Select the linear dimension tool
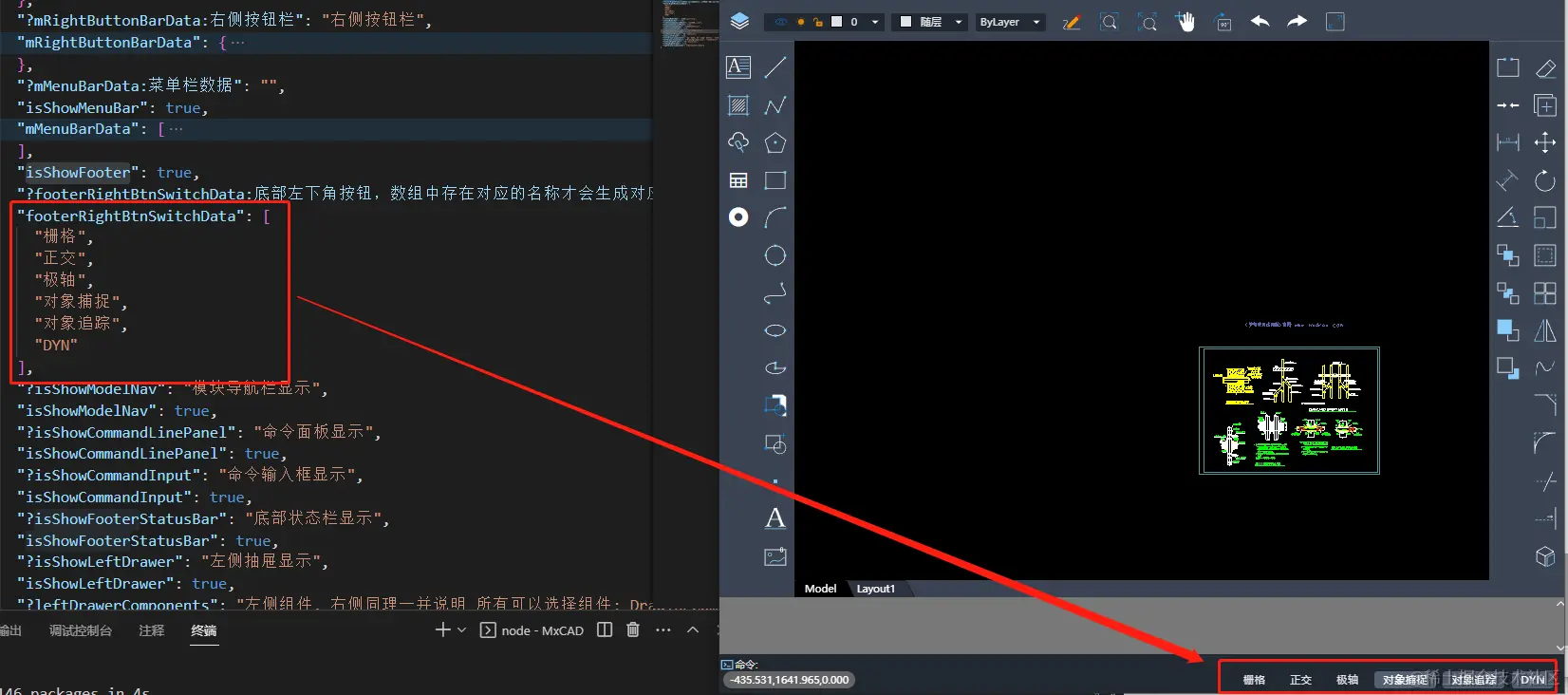This screenshot has width=1568, height=695. 1507,142
